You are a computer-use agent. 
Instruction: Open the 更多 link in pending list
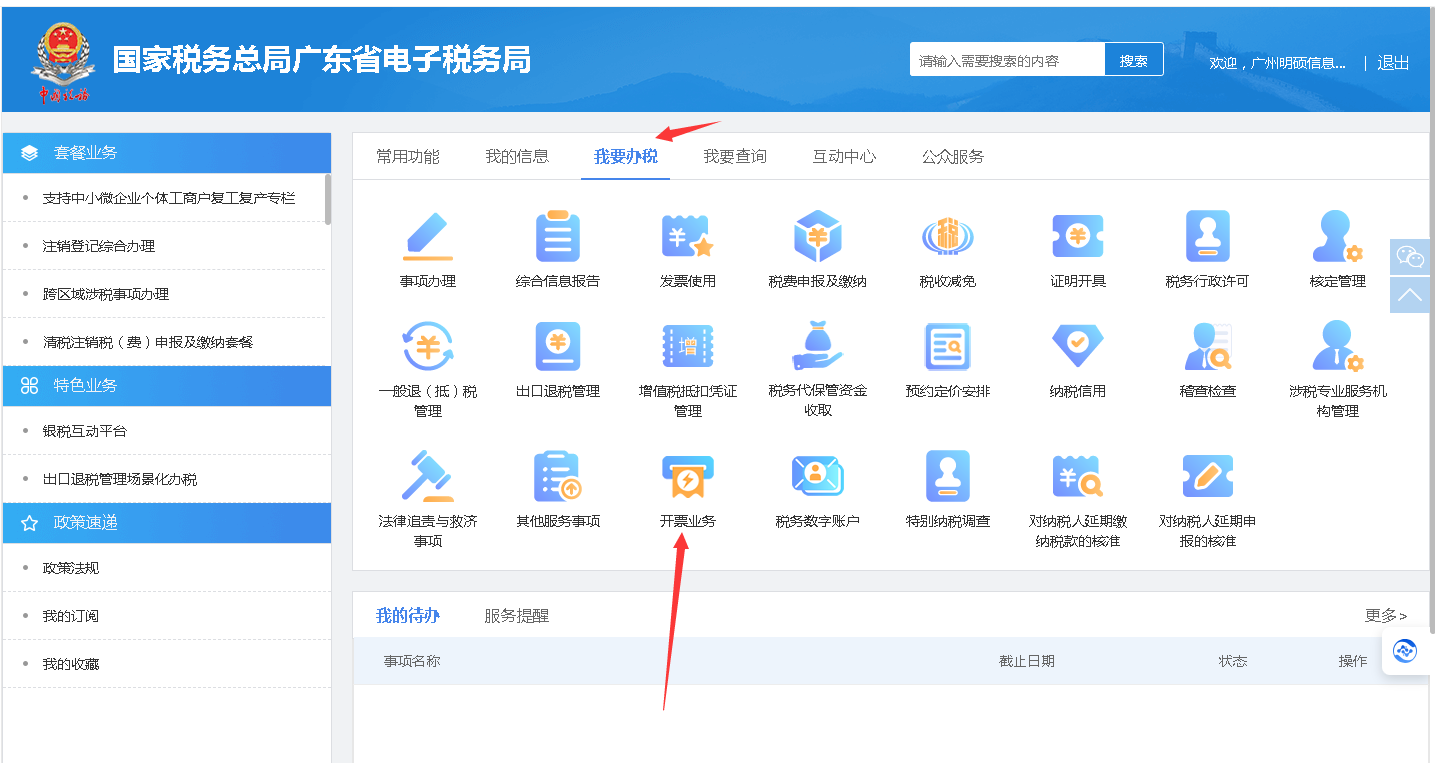pyautogui.click(x=1385, y=616)
